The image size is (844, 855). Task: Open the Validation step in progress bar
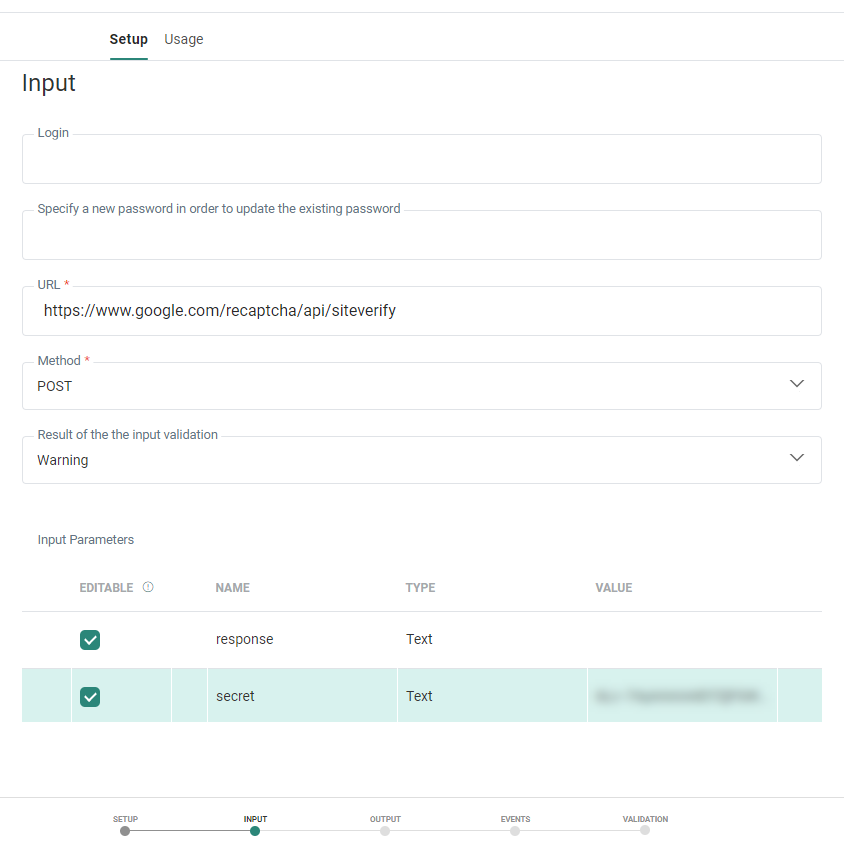point(645,830)
